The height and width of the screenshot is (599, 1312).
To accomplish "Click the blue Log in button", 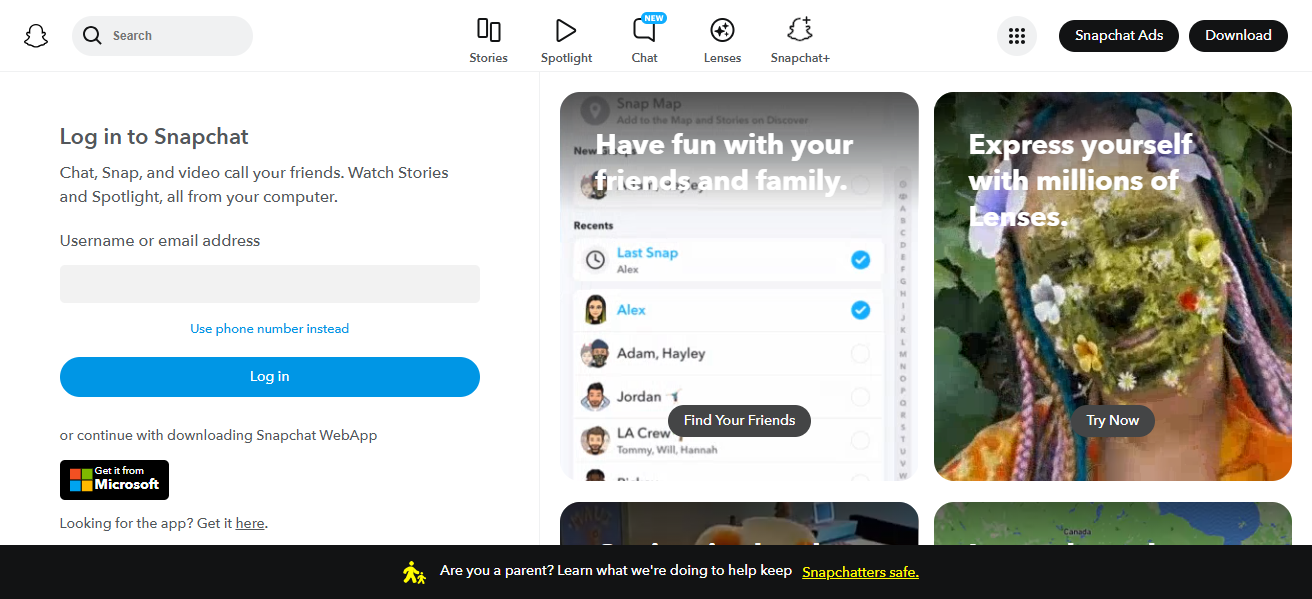I will tap(270, 377).
